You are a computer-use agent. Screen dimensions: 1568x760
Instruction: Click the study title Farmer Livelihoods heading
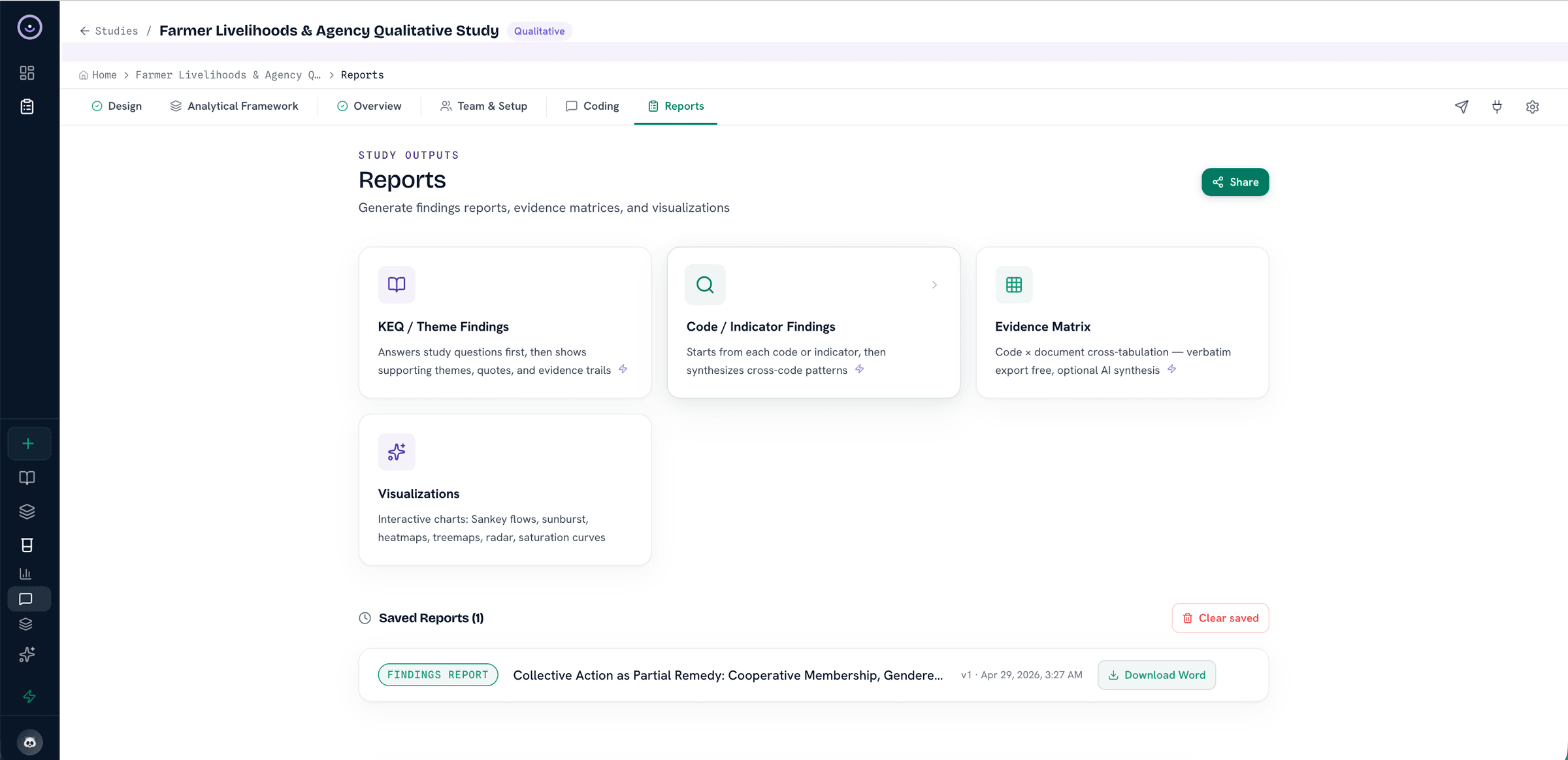(329, 31)
